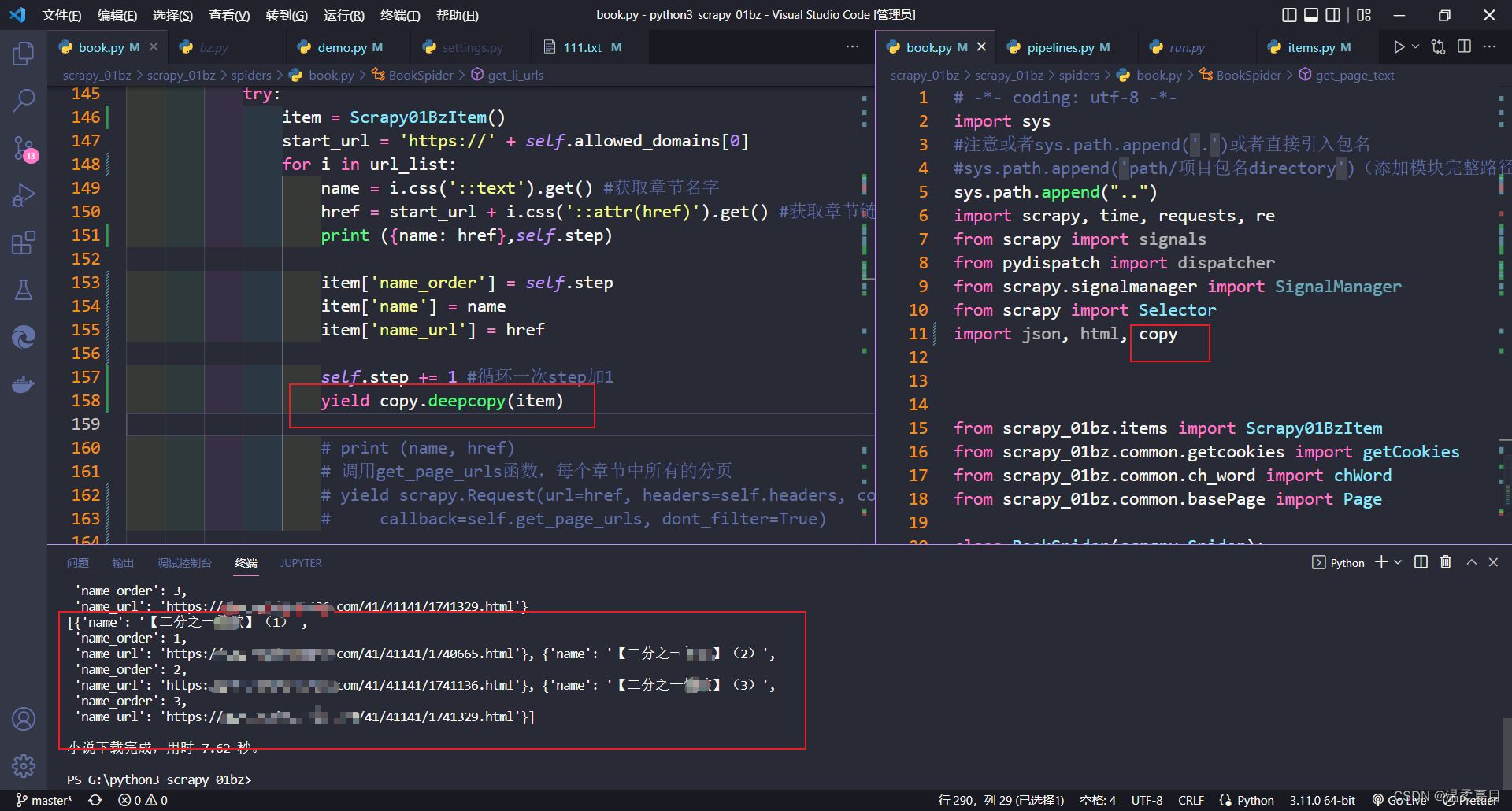Open the 文件(F) menu
This screenshot has height=811, width=1512.
point(61,15)
